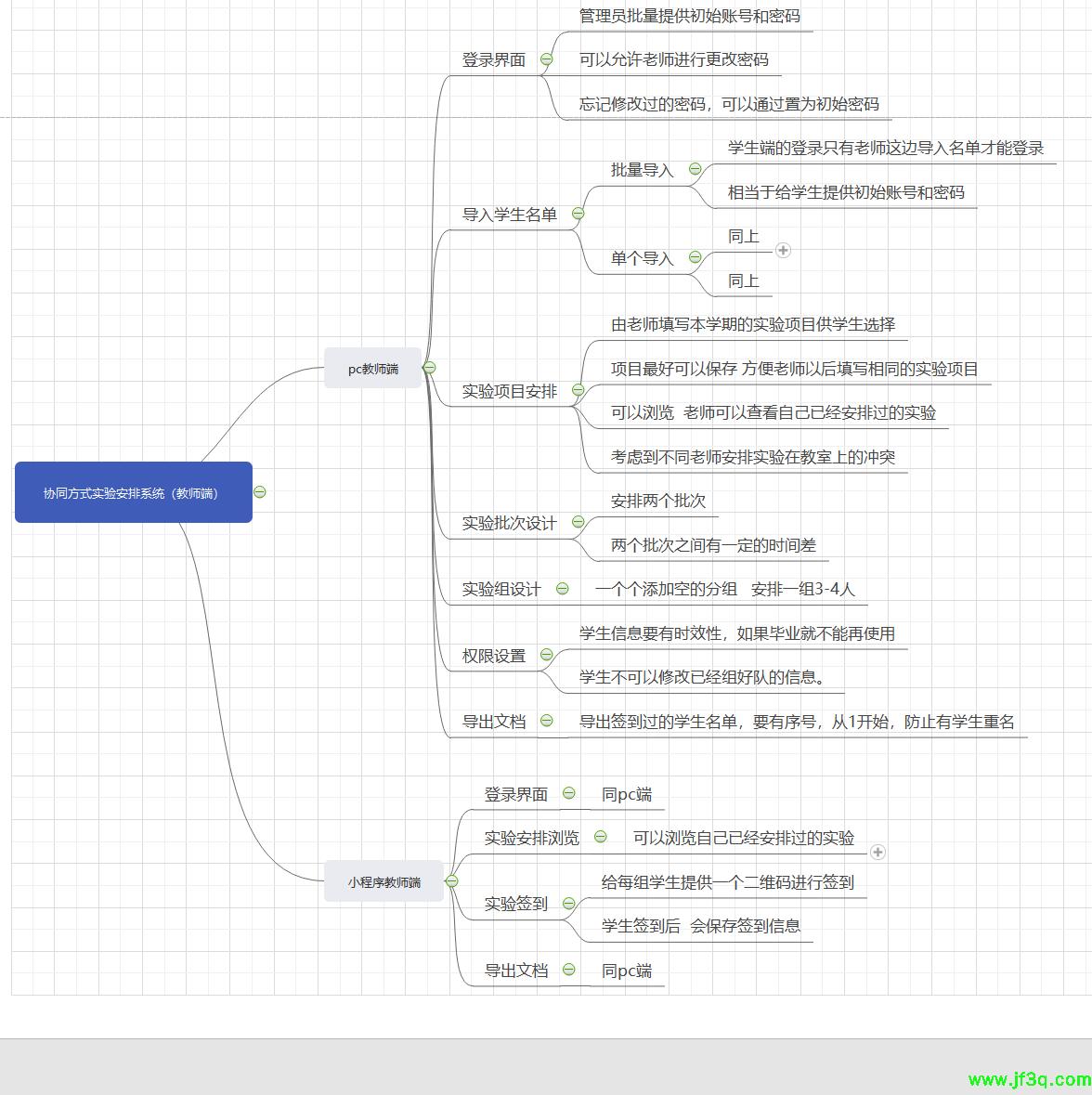Click the minus icon beside 权限设置
The image size is (1092, 1095).
(546, 655)
